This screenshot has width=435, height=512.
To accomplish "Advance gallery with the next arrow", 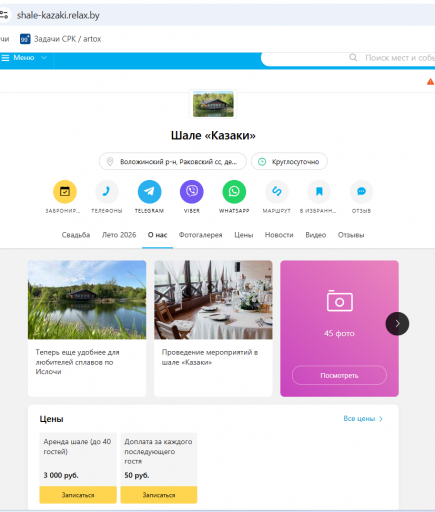I will tap(397, 323).
